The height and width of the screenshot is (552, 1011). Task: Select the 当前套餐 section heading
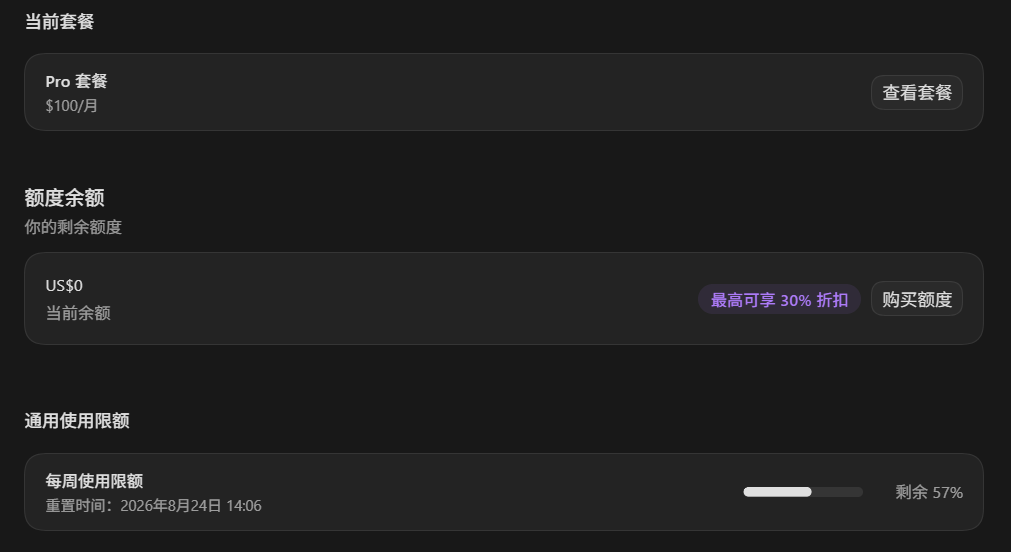tap(59, 21)
